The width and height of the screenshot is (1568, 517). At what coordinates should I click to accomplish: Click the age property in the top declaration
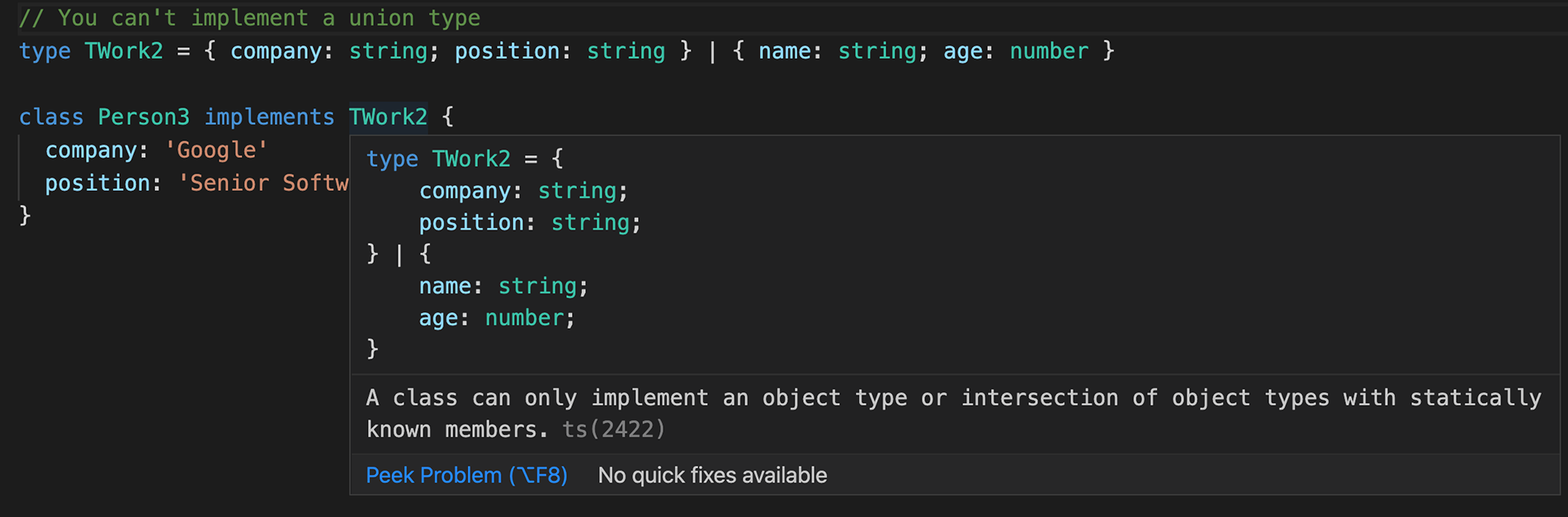click(962, 51)
